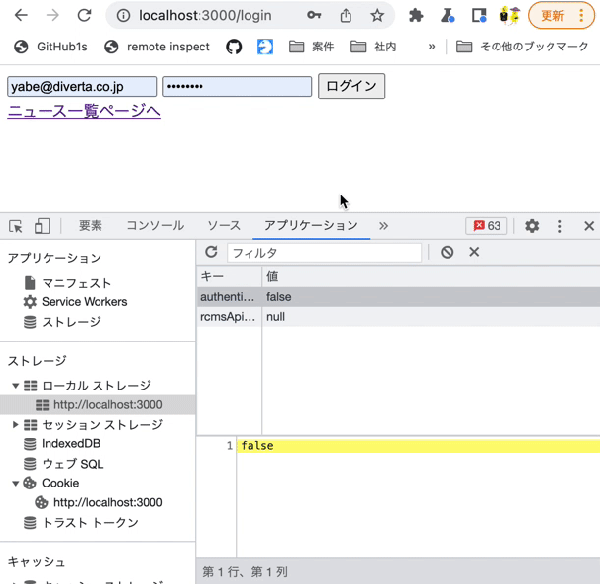The height and width of the screenshot is (584, 600).
Task: Switch to the ソース tab
Action: [x=224, y=226]
